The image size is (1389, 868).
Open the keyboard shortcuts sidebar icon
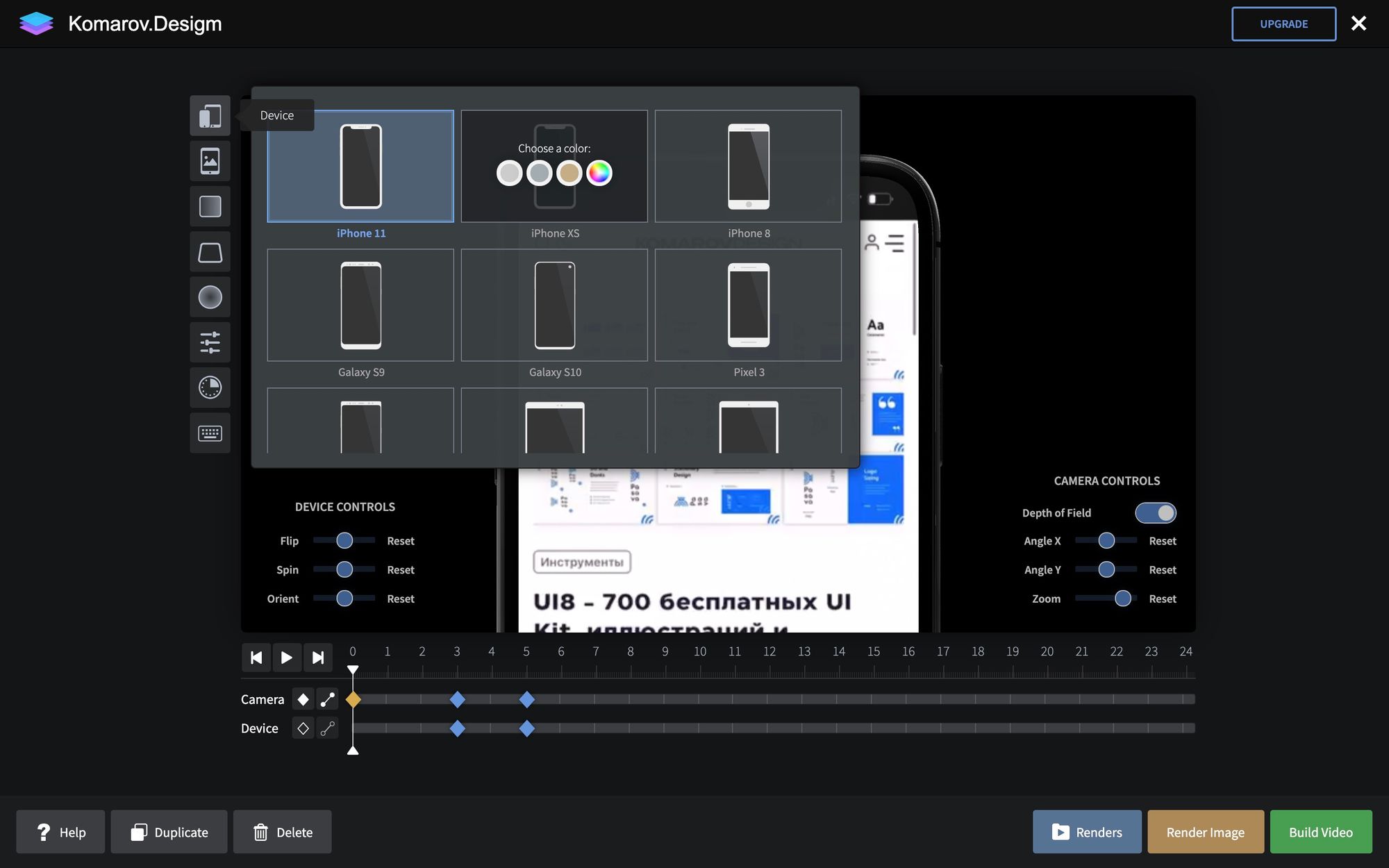point(210,433)
